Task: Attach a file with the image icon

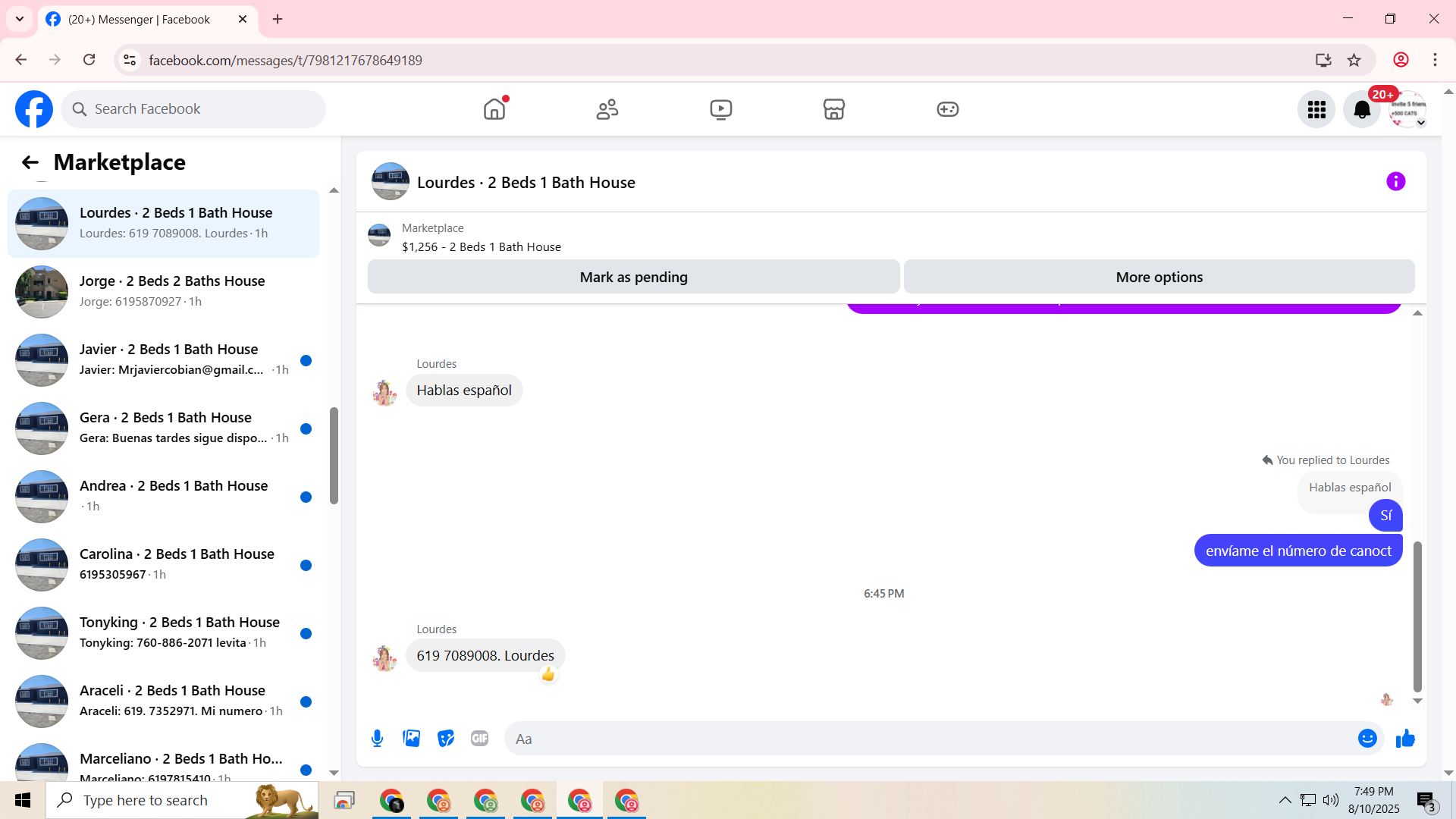Action: coord(411,739)
